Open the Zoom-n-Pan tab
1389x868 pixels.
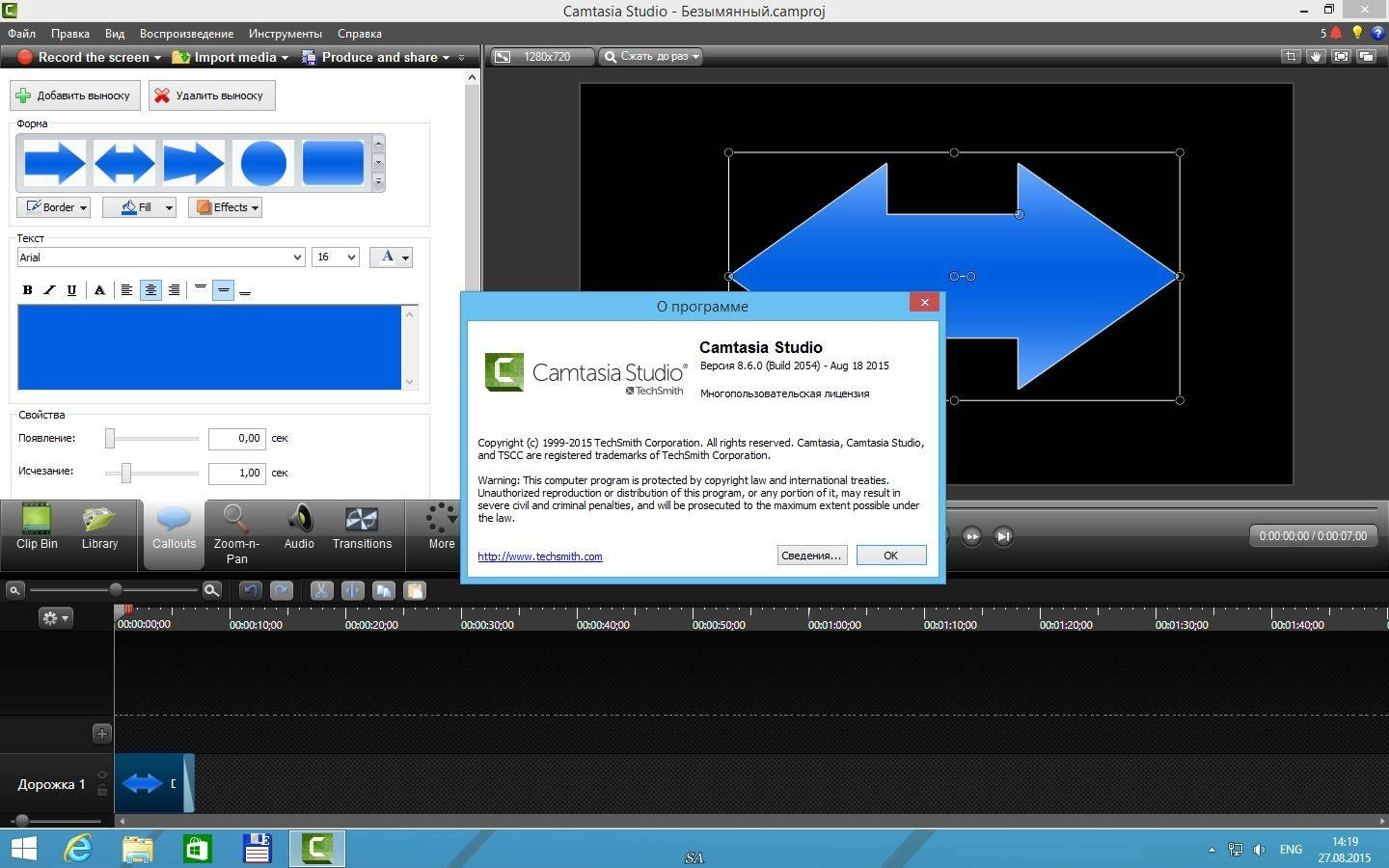[236, 534]
